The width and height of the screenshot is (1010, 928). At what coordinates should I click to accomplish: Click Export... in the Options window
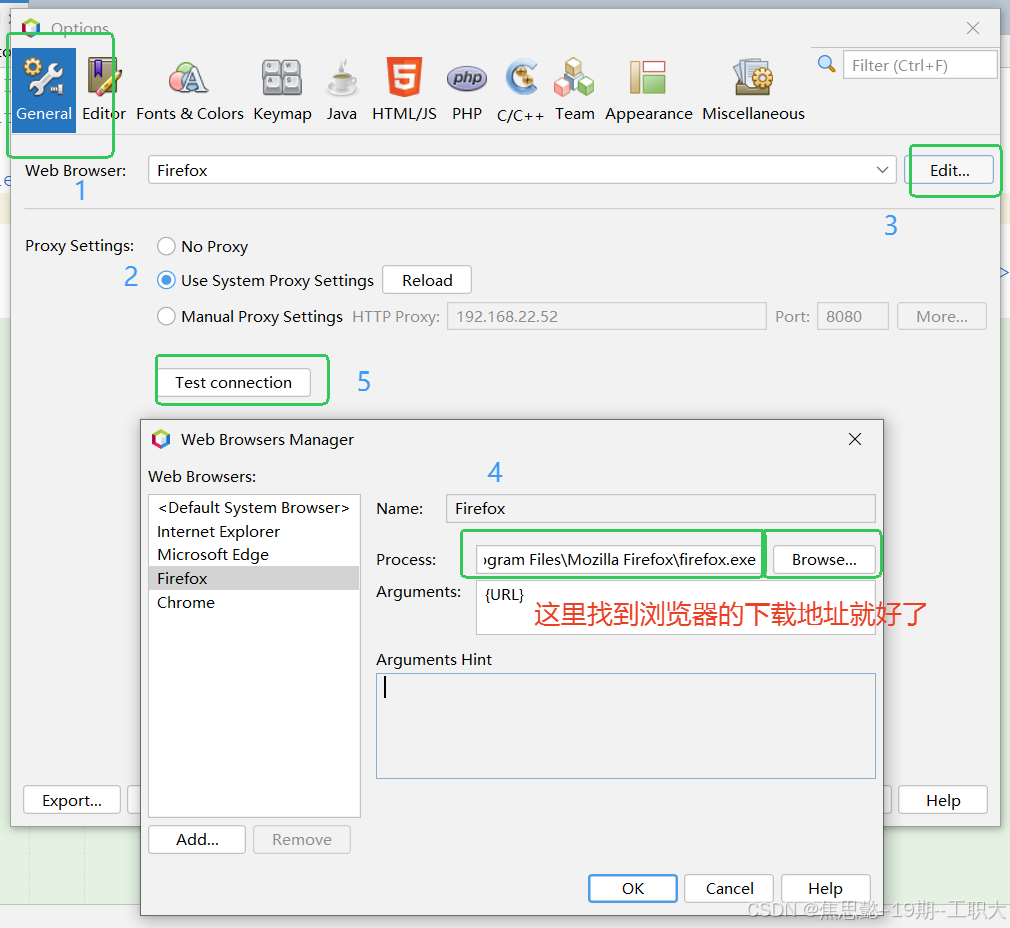72,800
